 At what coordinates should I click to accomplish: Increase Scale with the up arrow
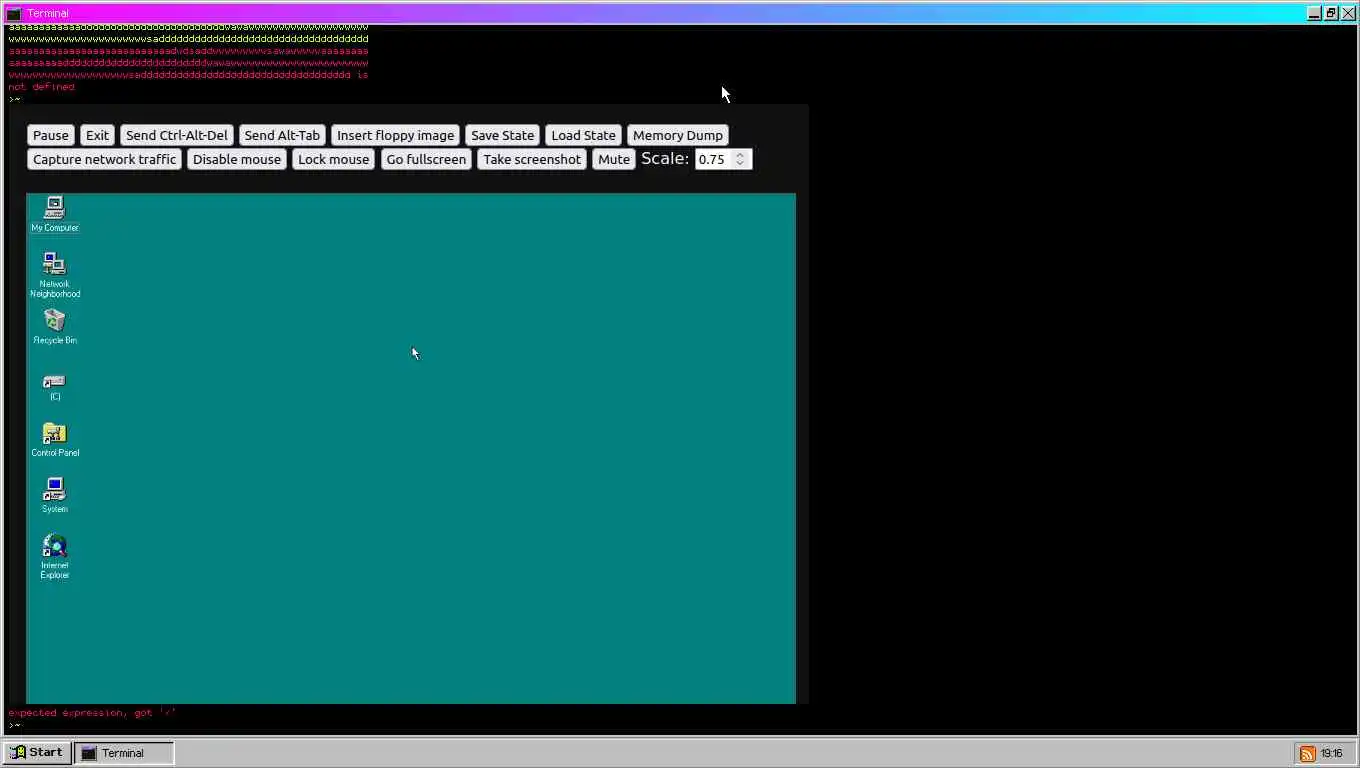(x=740, y=155)
